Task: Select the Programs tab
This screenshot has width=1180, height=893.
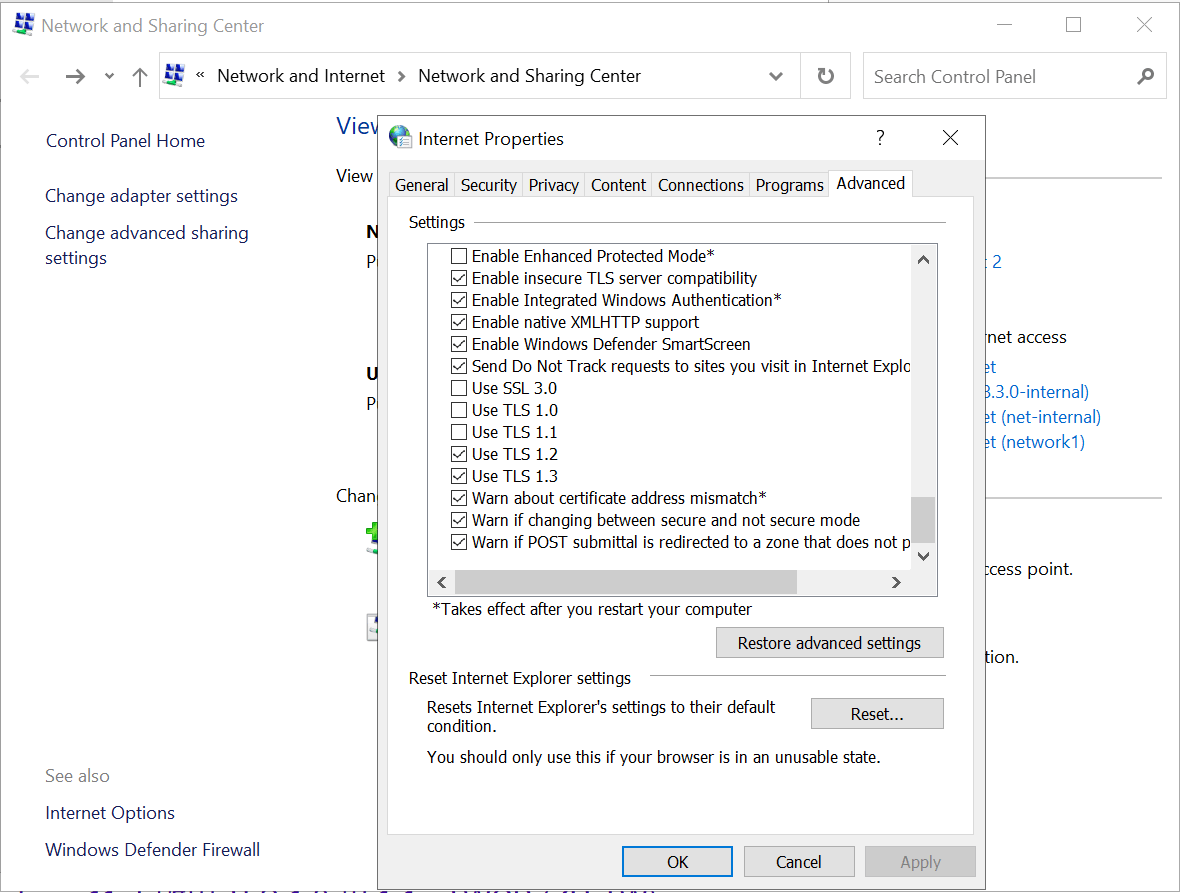Action: [x=789, y=185]
